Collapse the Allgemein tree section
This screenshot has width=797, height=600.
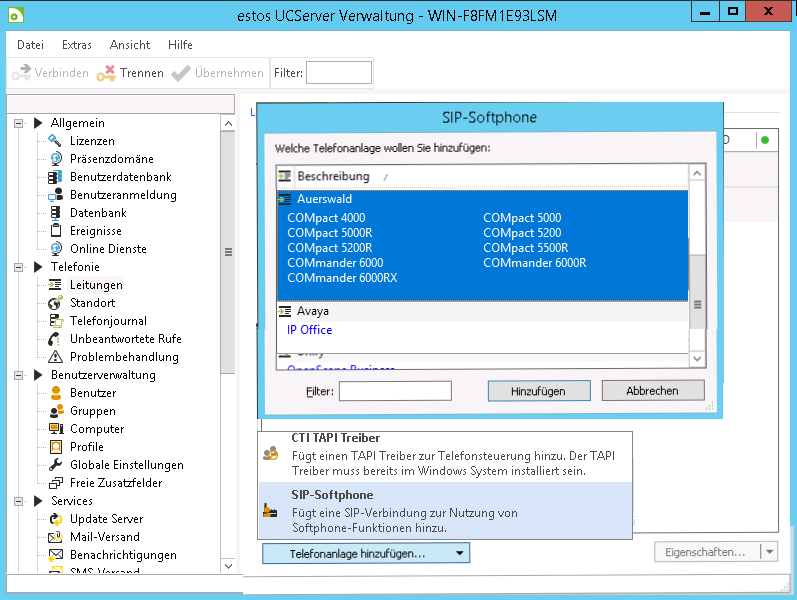(18, 123)
